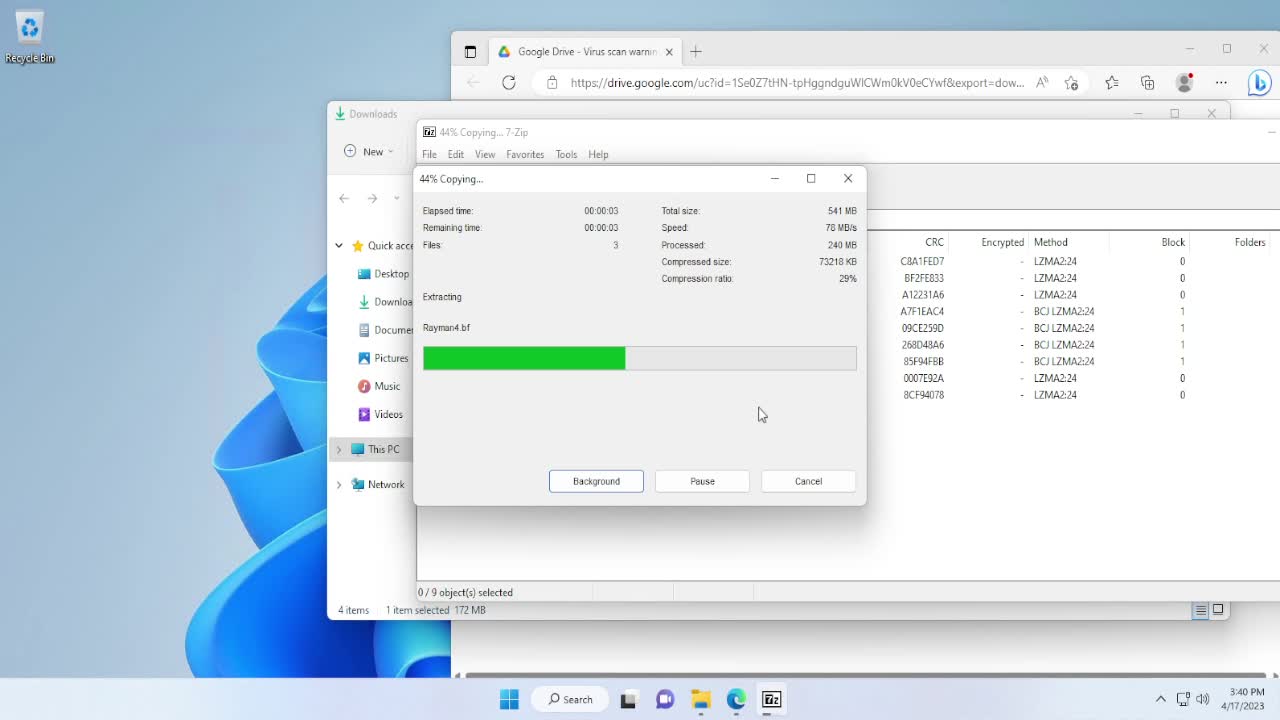The image size is (1280, 720).
Task: Open Edge browser favorites icon
Action: tap(1111, 83)
